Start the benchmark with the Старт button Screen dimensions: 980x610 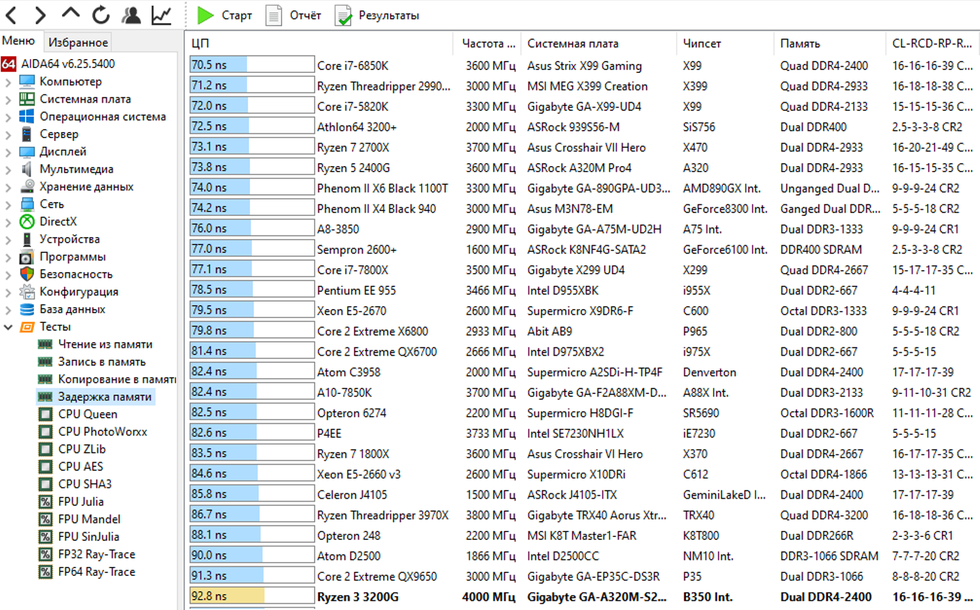(x=225, y=16)
